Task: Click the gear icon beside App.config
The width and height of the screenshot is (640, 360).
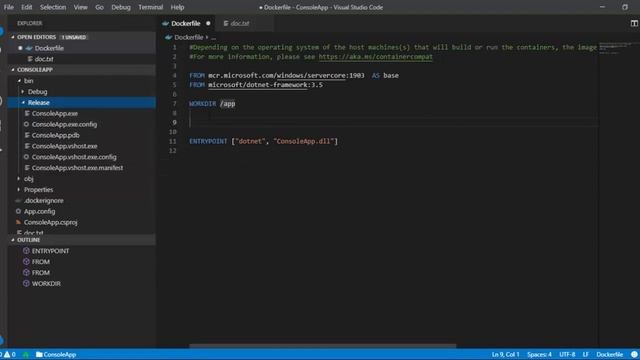Action: click(18, 211)
